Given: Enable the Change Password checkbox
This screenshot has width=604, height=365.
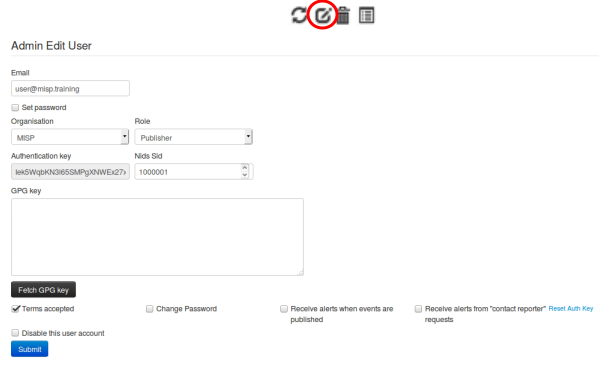Looking at the screenshot, I should (x=149, y=309).
